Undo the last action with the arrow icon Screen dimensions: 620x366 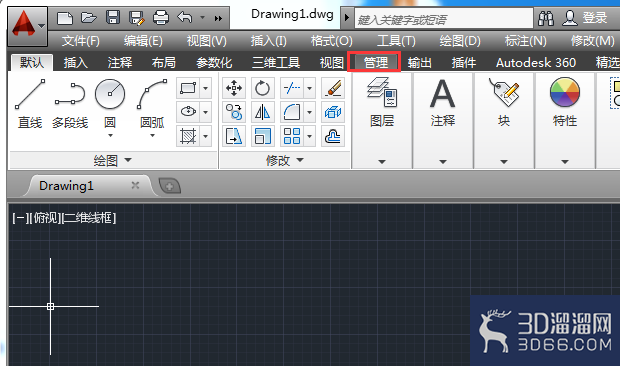click(185, 18)
